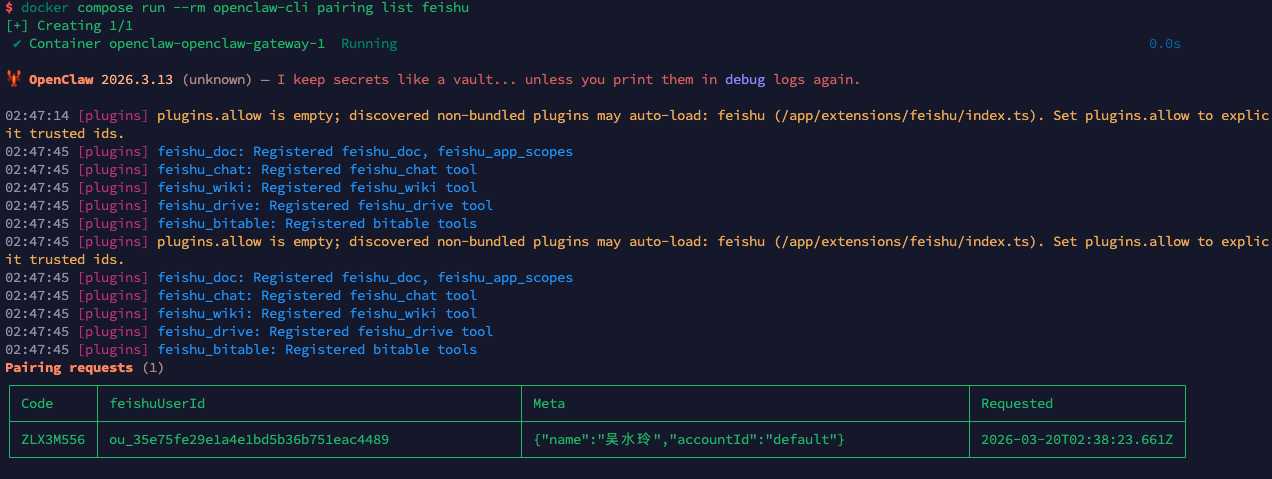Select the feishuUserId value starting ou_35e75

pos(249,439)
